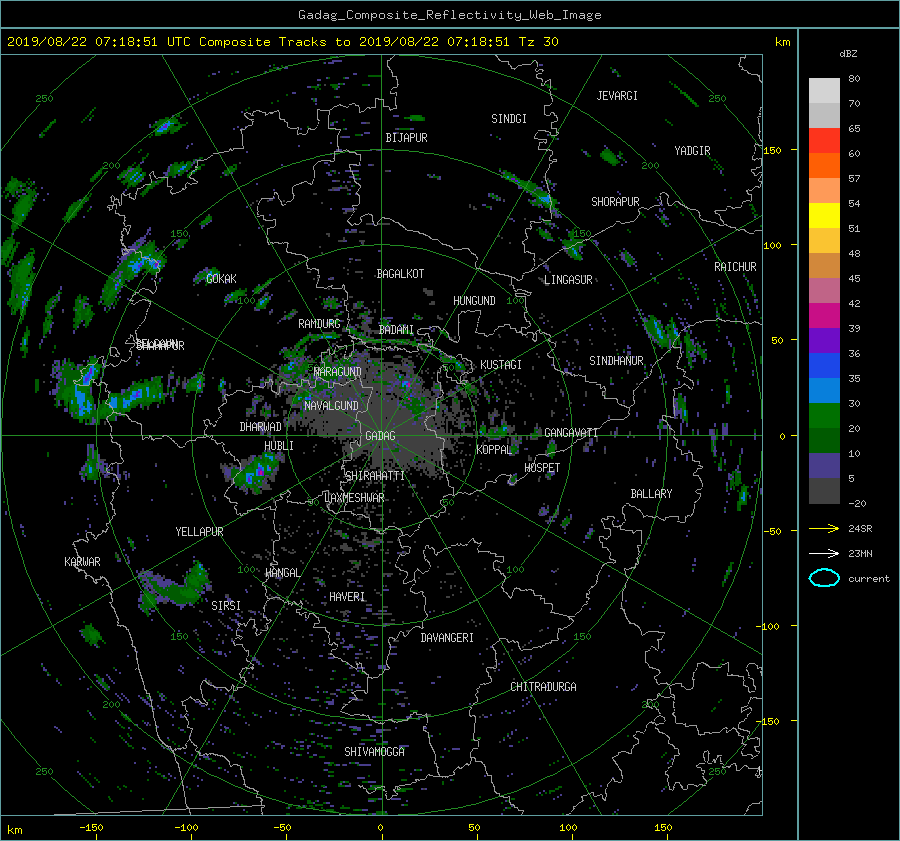Click the HOSPET city label
The image size is (900, 841).
coord(542,468)
